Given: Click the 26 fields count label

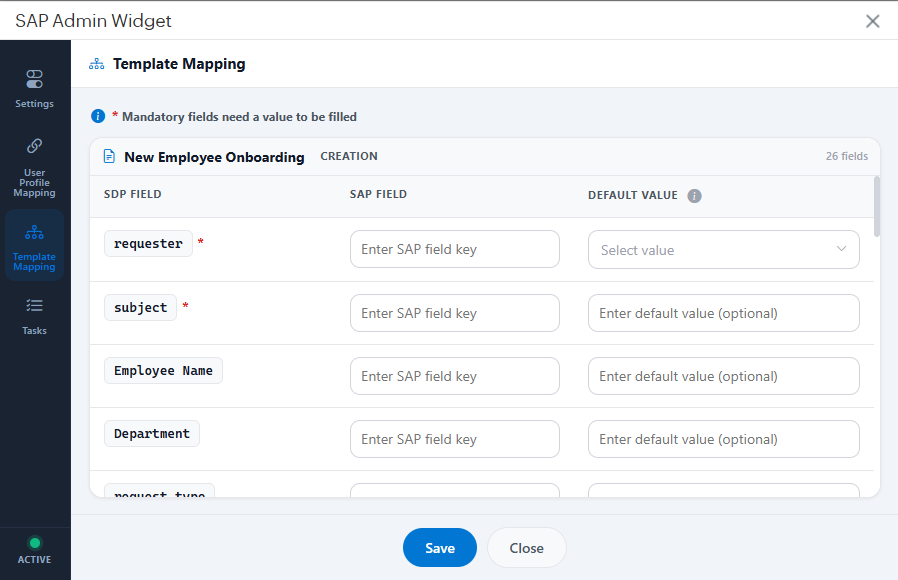Looking at the screenshot, I should pos(846,156).
